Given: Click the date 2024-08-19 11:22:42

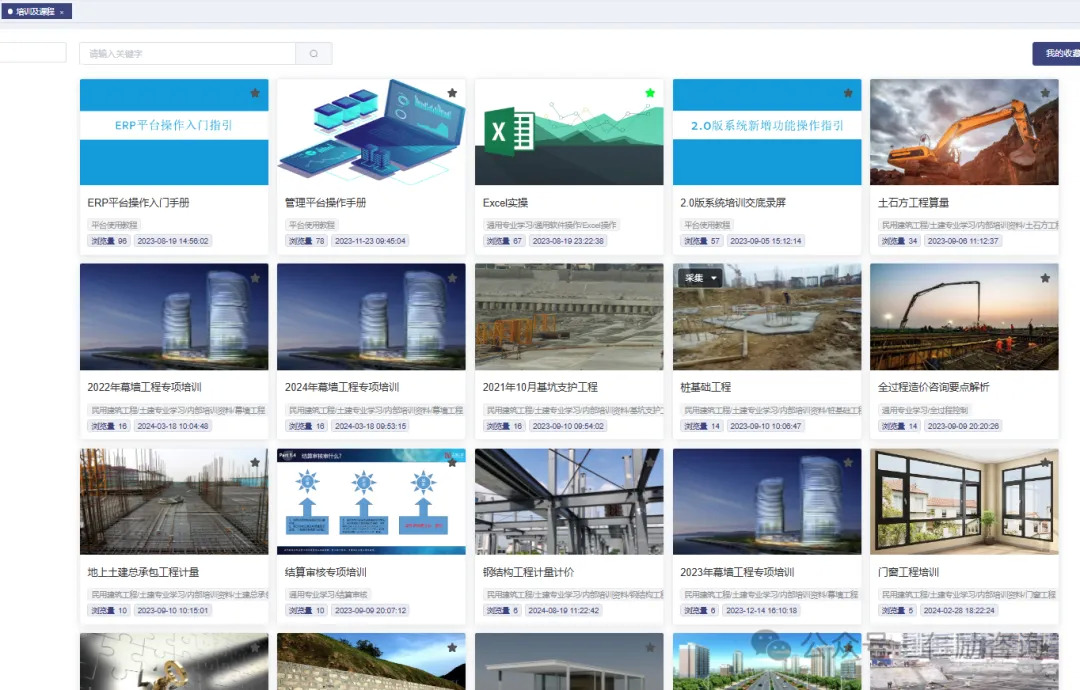Looking at the screenshot, I should 563,611.
